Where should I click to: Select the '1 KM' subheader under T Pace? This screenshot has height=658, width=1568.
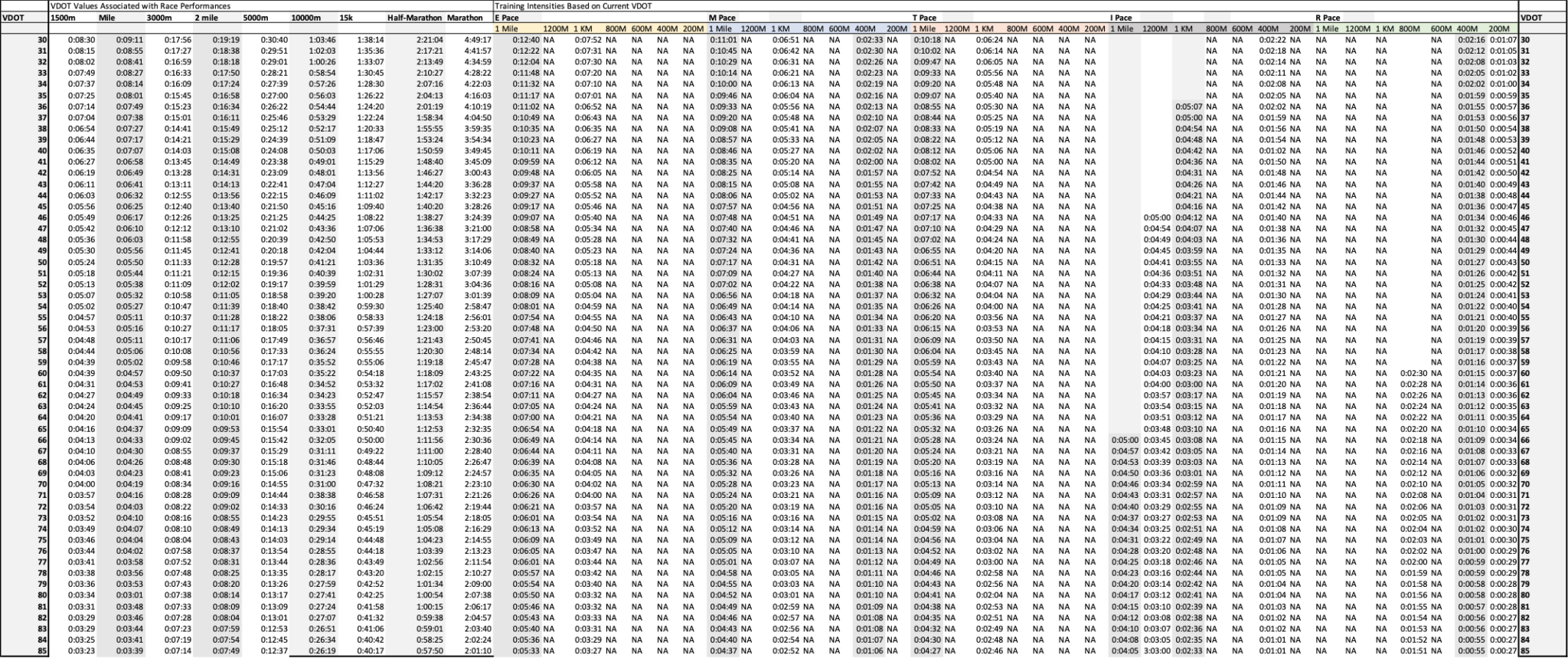[x=986, y=28]
